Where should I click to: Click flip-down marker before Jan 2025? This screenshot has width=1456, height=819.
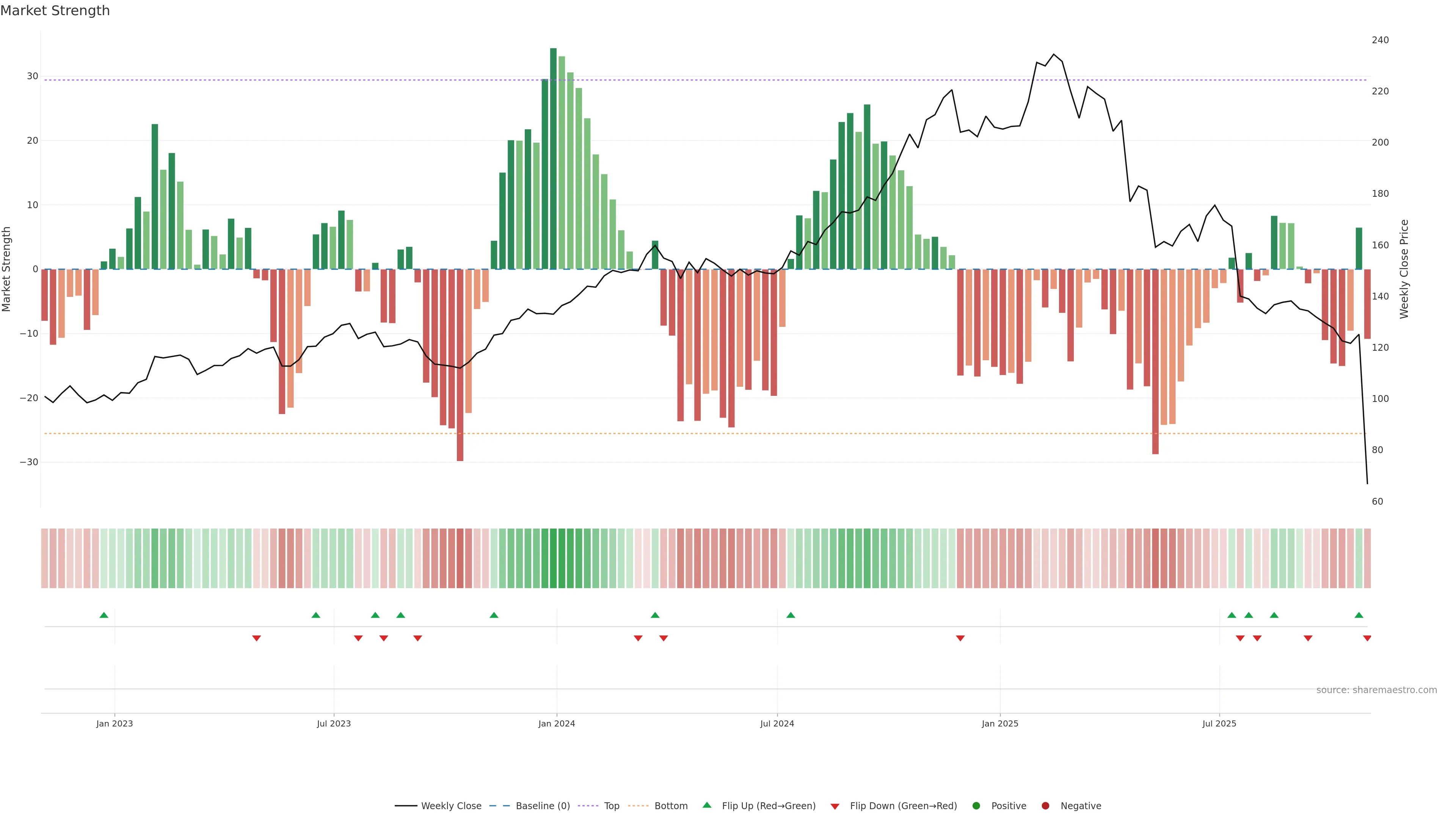click(x=960, y=638)
